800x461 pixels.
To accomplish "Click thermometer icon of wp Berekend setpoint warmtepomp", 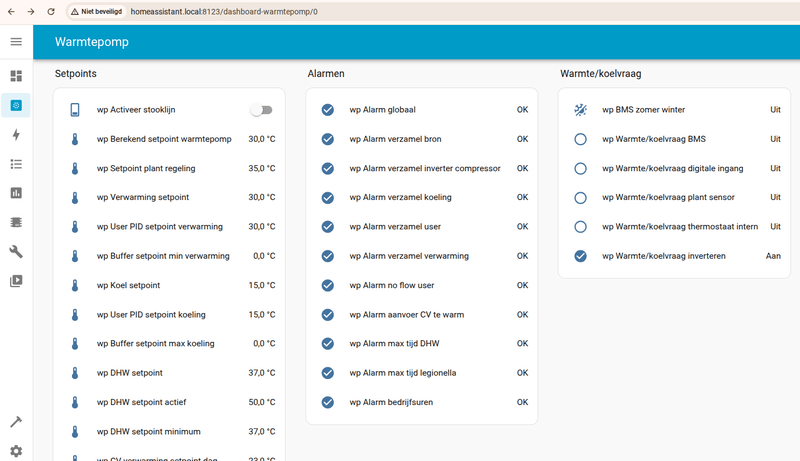I will [x=75, y=139].
